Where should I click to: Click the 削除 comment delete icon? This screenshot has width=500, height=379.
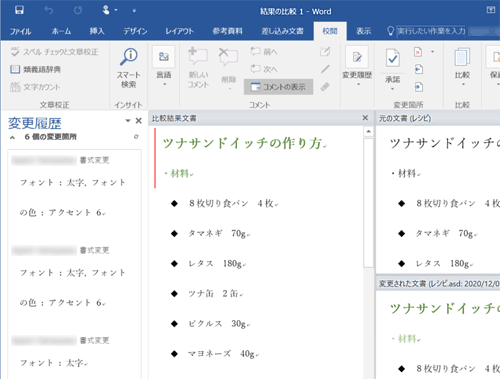coord(229,57)
